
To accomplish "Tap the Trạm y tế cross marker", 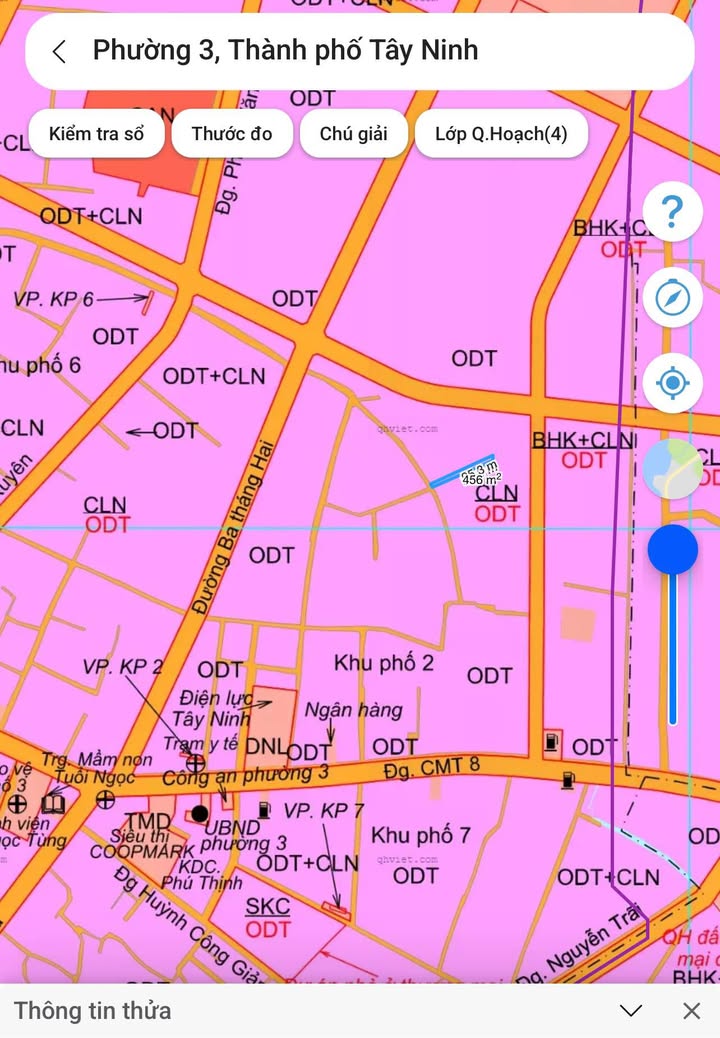I will [195, 763].
